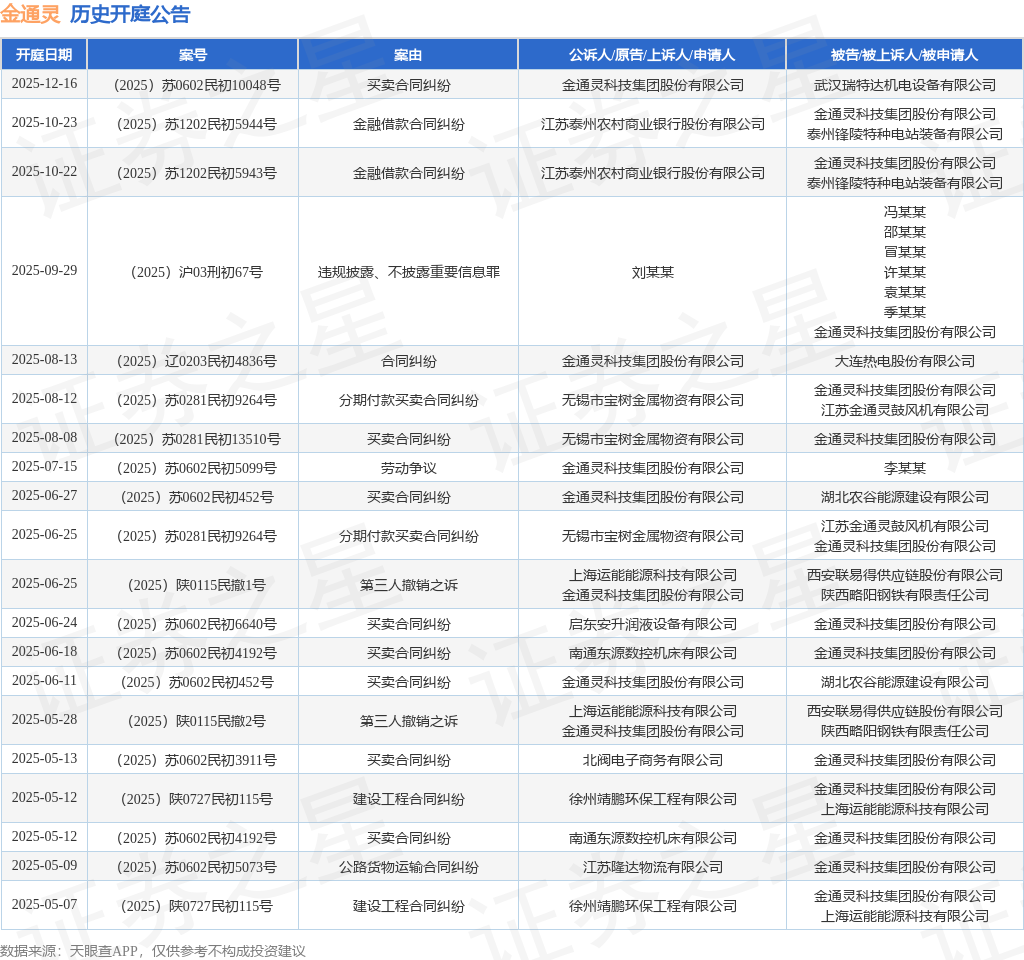Click the 开庭日期 column header
This screenshot has width=1024, height=960.
(x=44, y=55)
